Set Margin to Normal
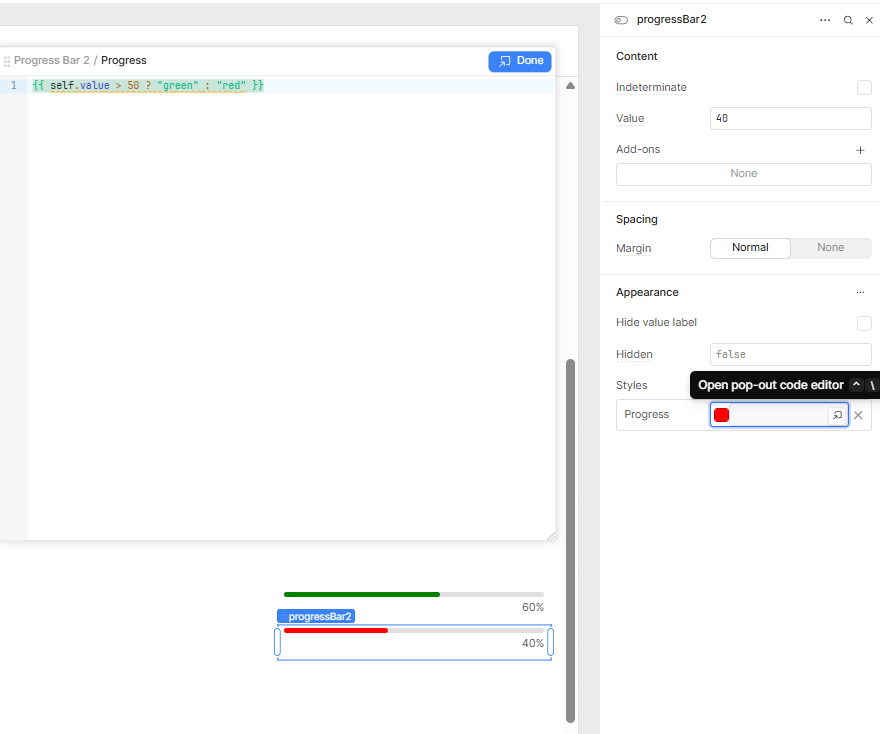 (750, 248)
